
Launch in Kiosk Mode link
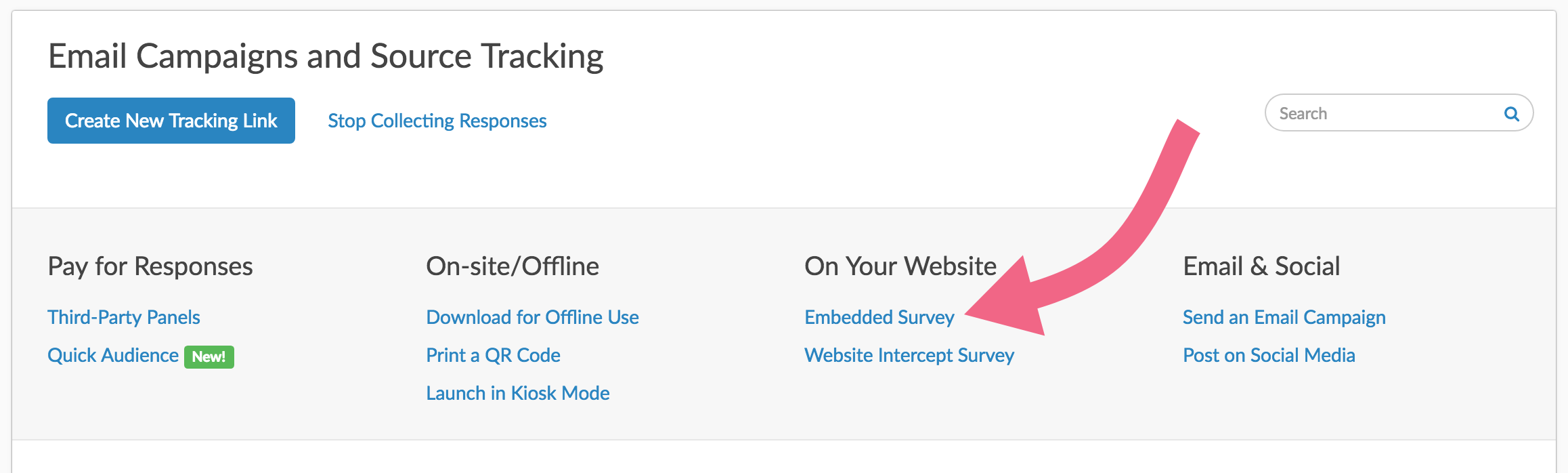[518, 393]
